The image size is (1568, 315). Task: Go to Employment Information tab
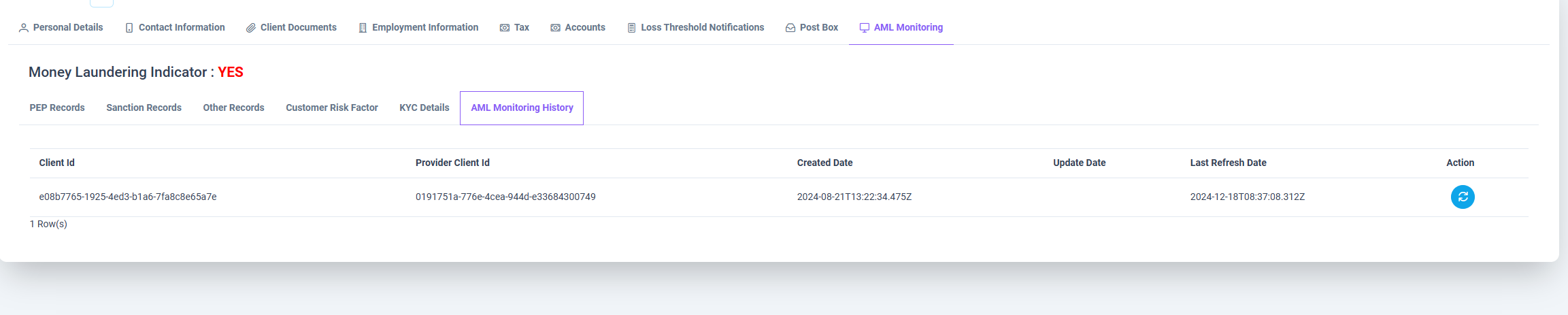point(418,28)
